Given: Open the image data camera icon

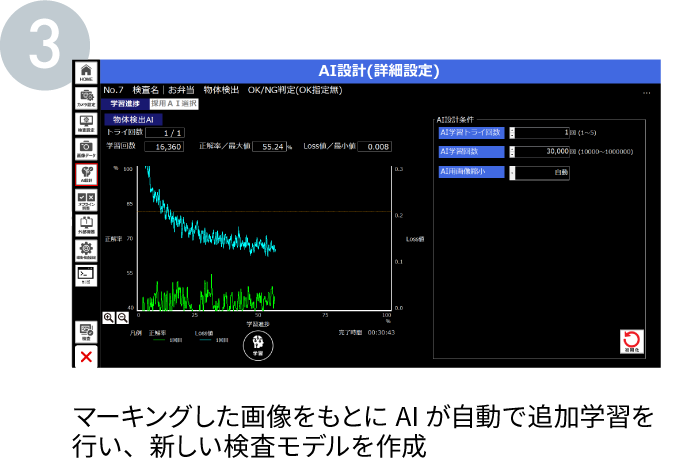Looking at the screenshot, I should coord(86,149).
